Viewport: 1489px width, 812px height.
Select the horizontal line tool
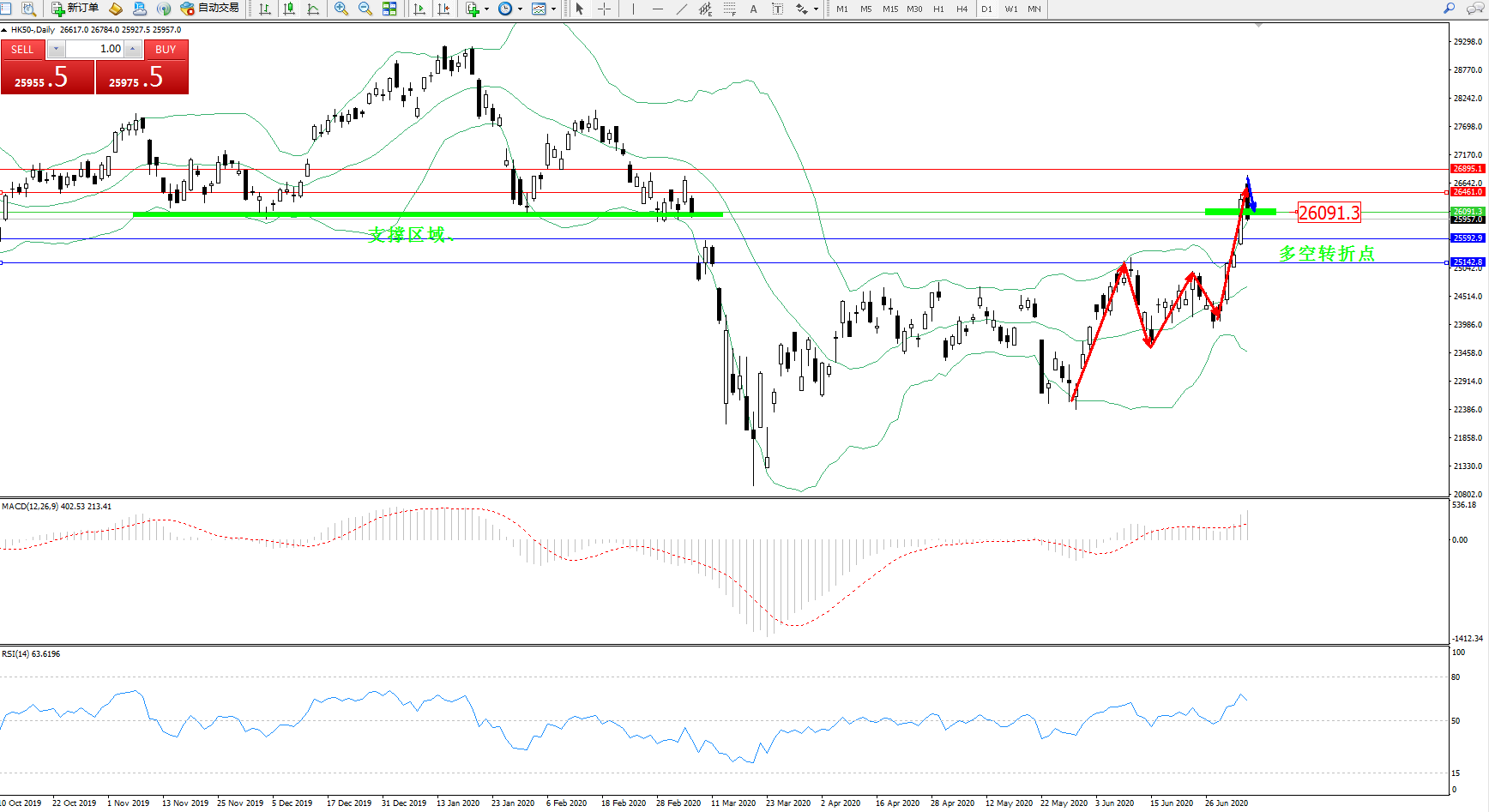pyautogui.click(x=657, y=9)
